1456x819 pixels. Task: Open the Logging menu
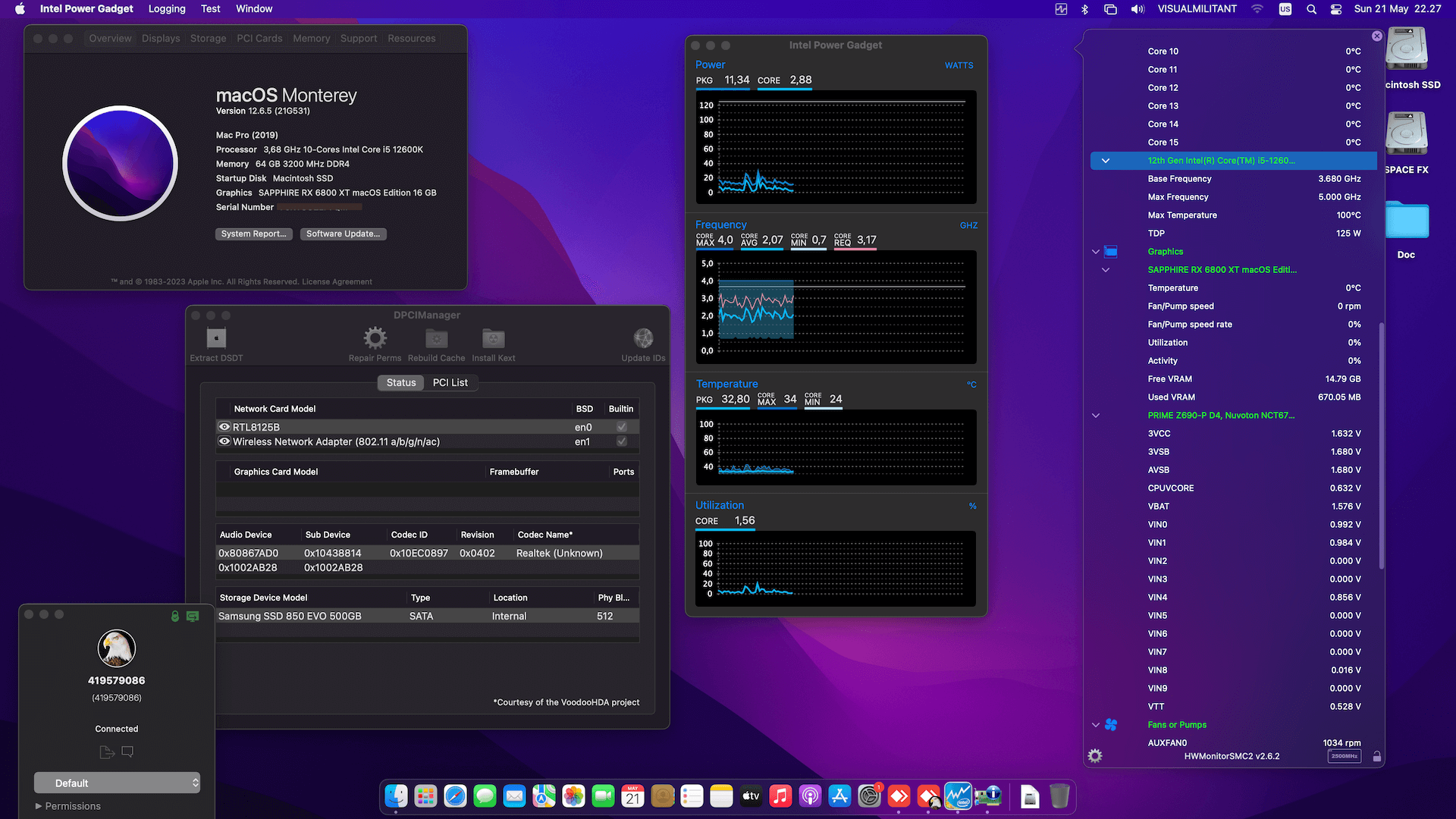click(167, 9)
